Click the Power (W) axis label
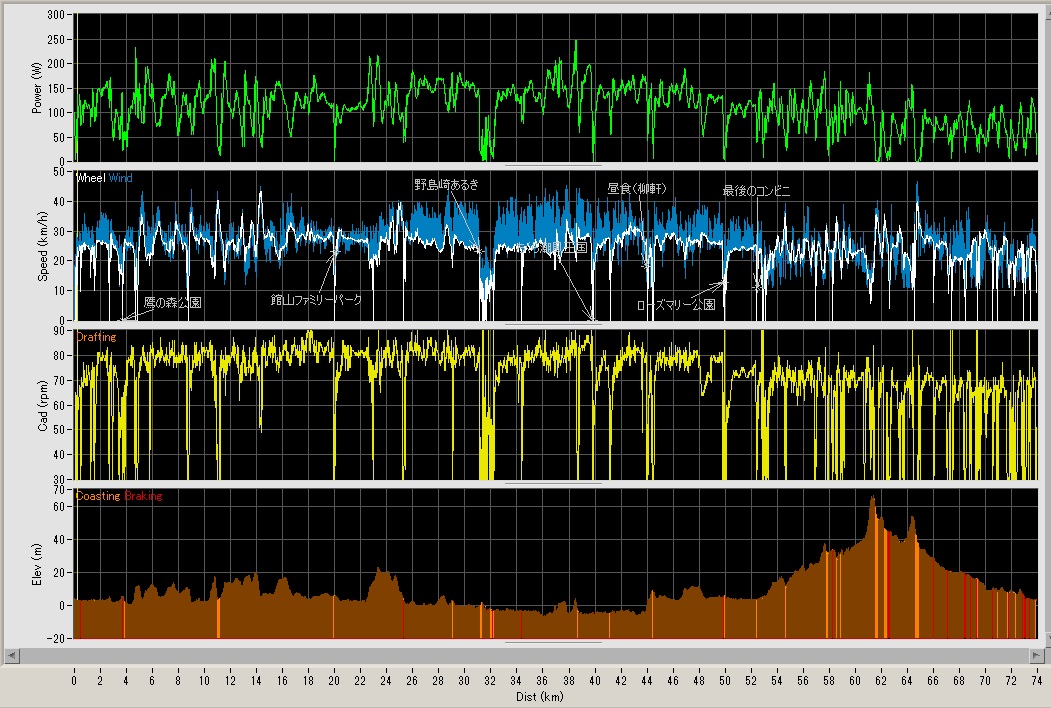 pyautogui.click(x=37, y=87)
